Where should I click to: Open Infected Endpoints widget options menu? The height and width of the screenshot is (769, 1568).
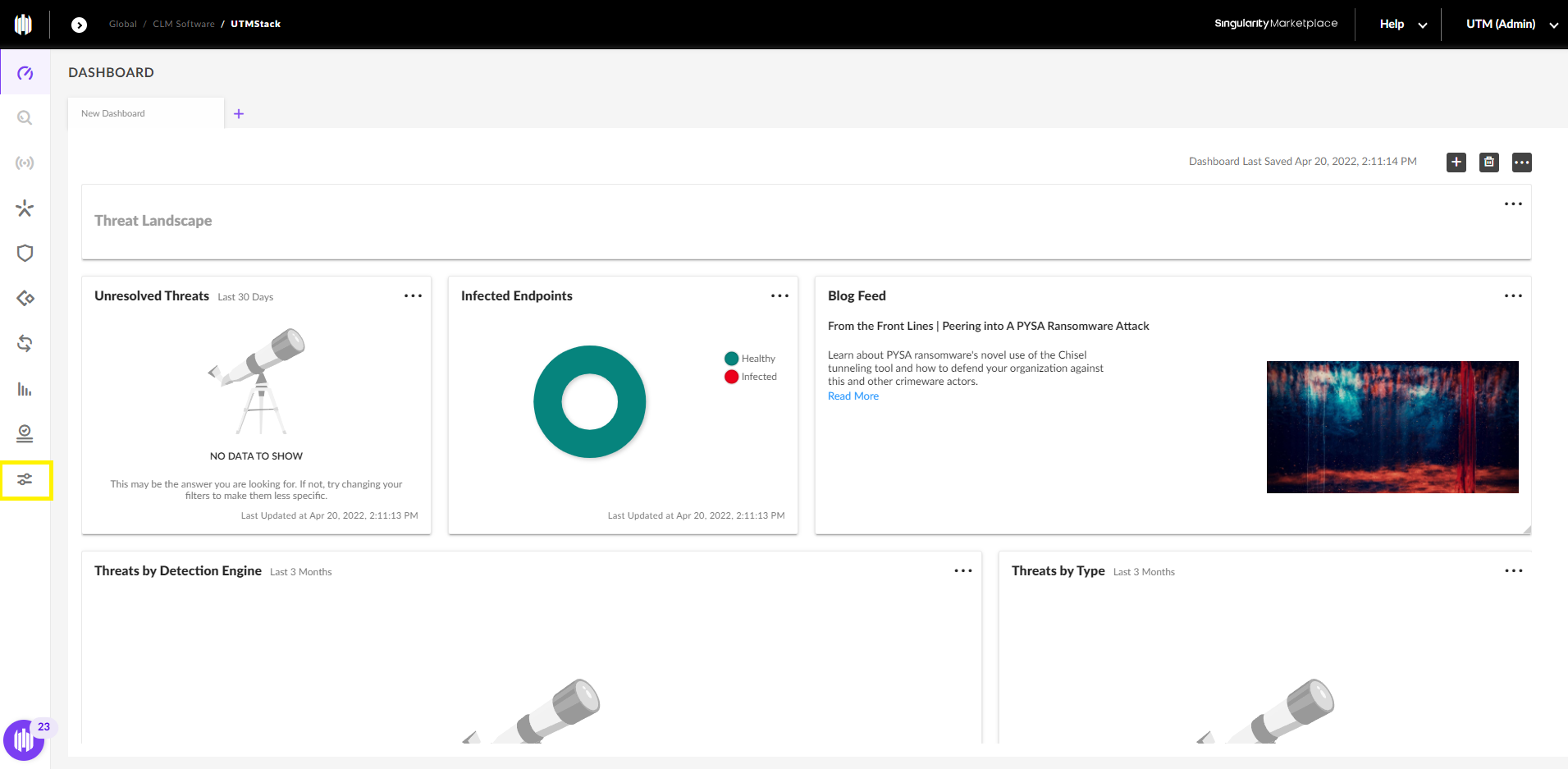(x=779, y=295)
